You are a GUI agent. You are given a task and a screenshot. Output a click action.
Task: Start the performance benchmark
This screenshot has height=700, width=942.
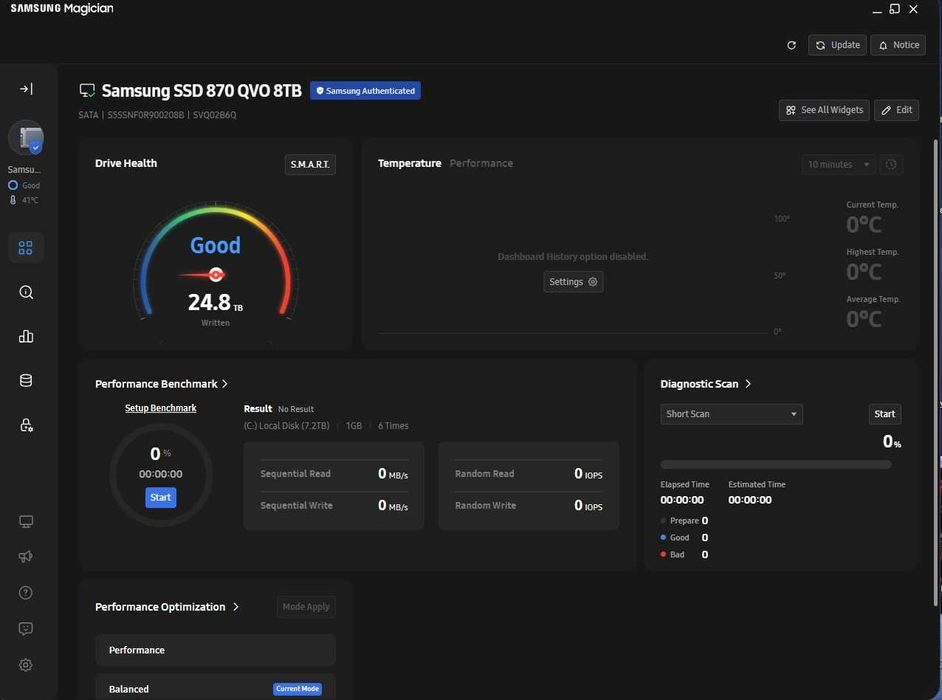[x=160, y=498]
